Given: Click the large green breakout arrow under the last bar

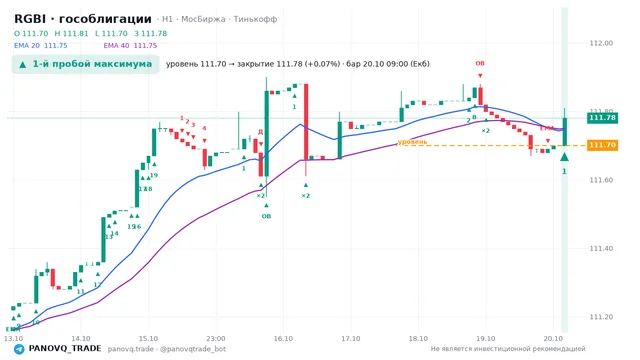Looking at the screenshot, I should (564, 157).
